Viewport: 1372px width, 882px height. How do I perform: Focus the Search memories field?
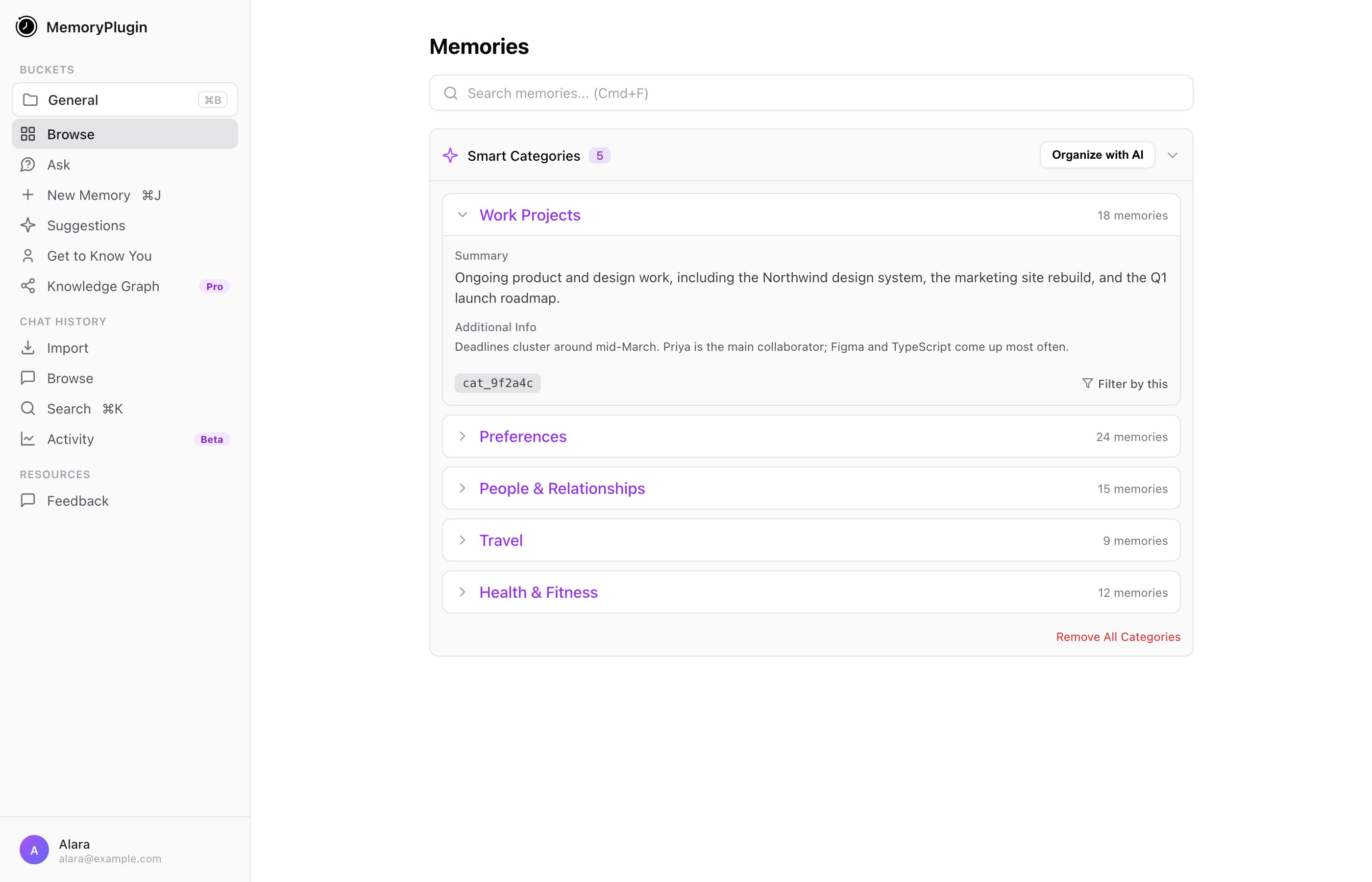tap(811, 93)
